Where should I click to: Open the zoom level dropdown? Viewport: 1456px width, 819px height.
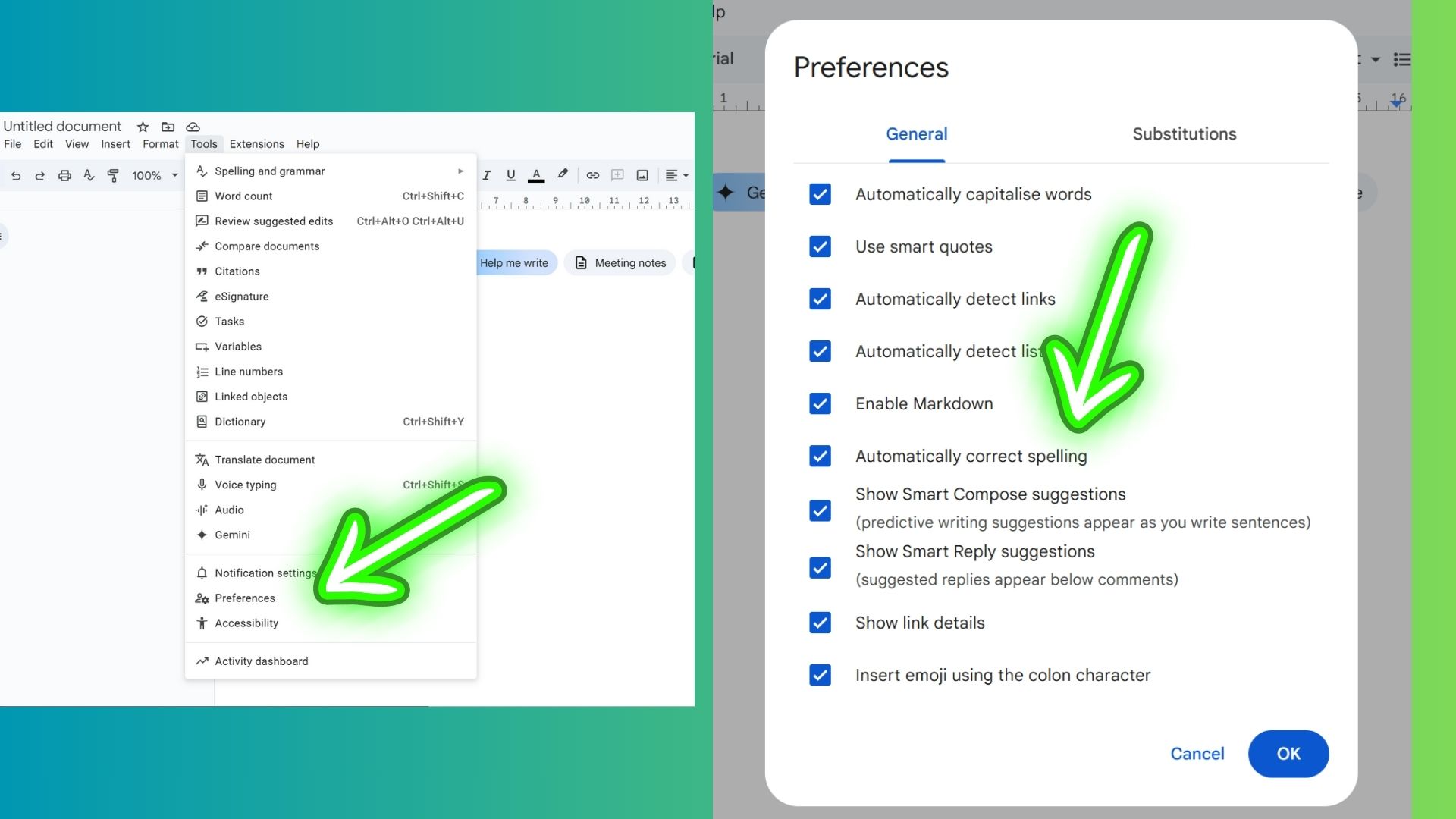153,175
